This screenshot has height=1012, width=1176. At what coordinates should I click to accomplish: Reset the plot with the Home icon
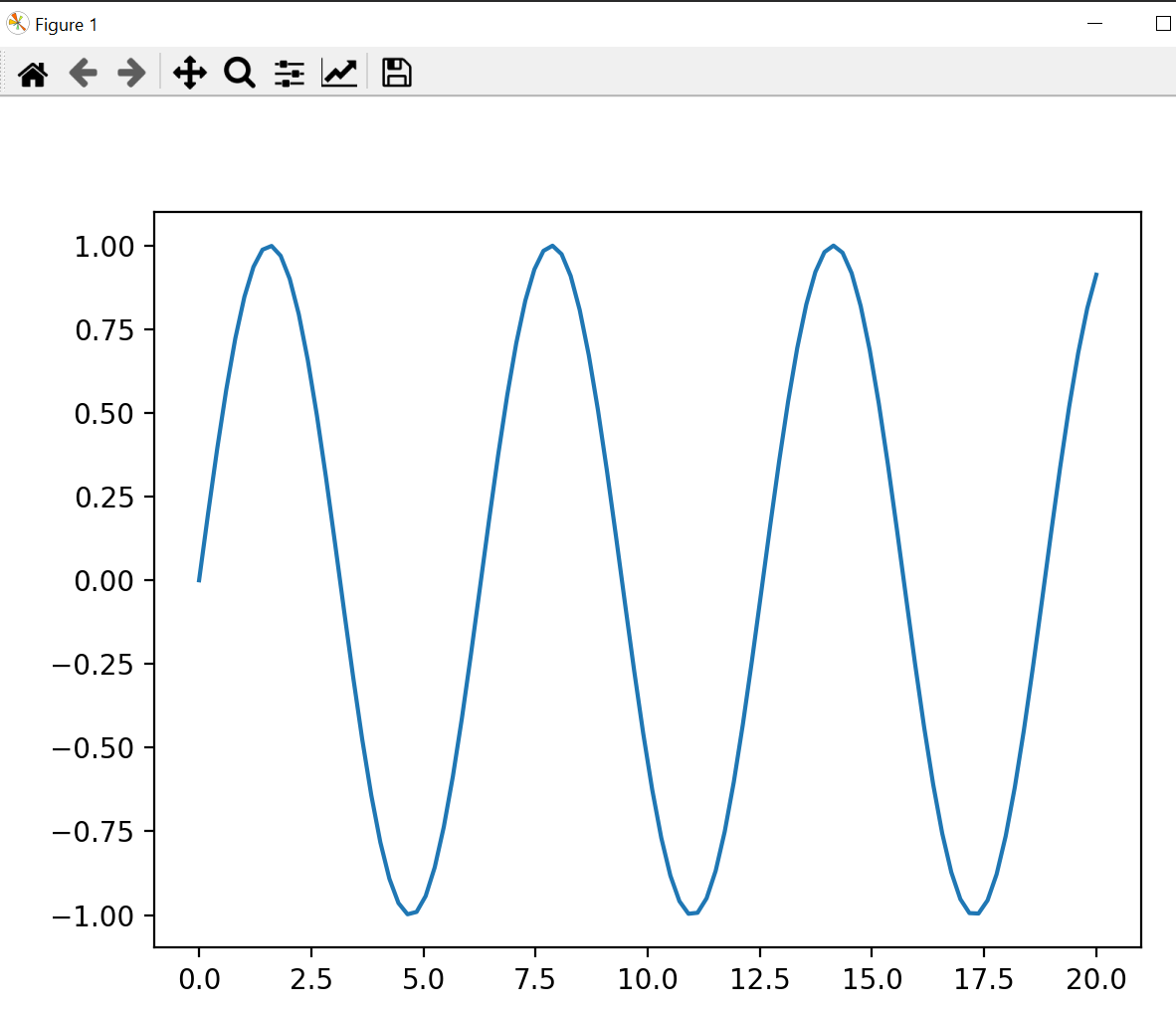click(x=33, y=74)
